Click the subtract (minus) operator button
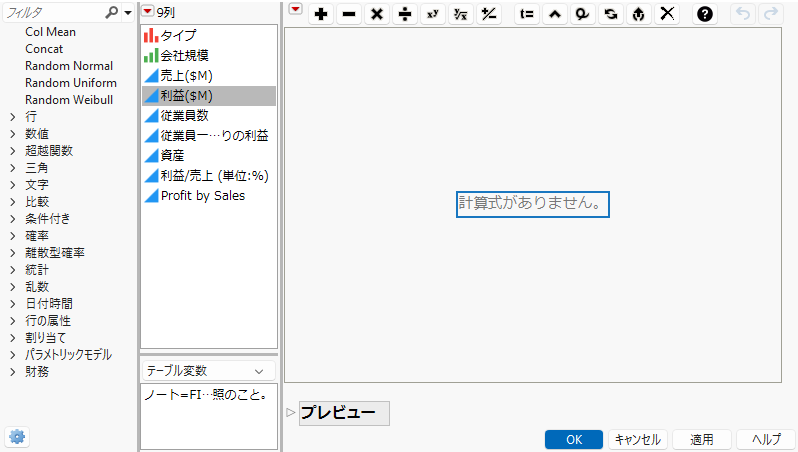The image size is (798, 452). [x=349, y=14]
